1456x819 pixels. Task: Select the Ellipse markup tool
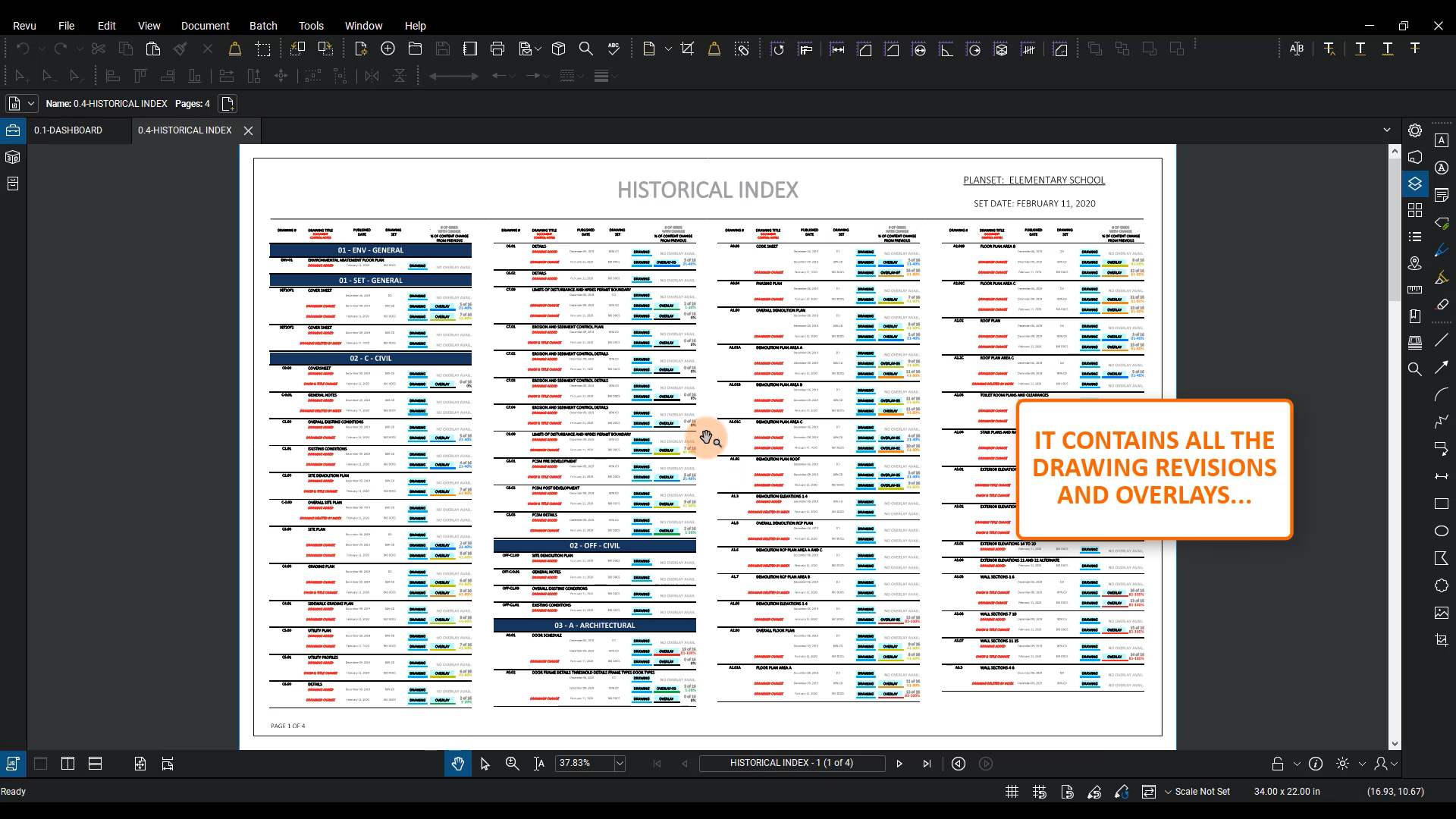(1441, 531)
